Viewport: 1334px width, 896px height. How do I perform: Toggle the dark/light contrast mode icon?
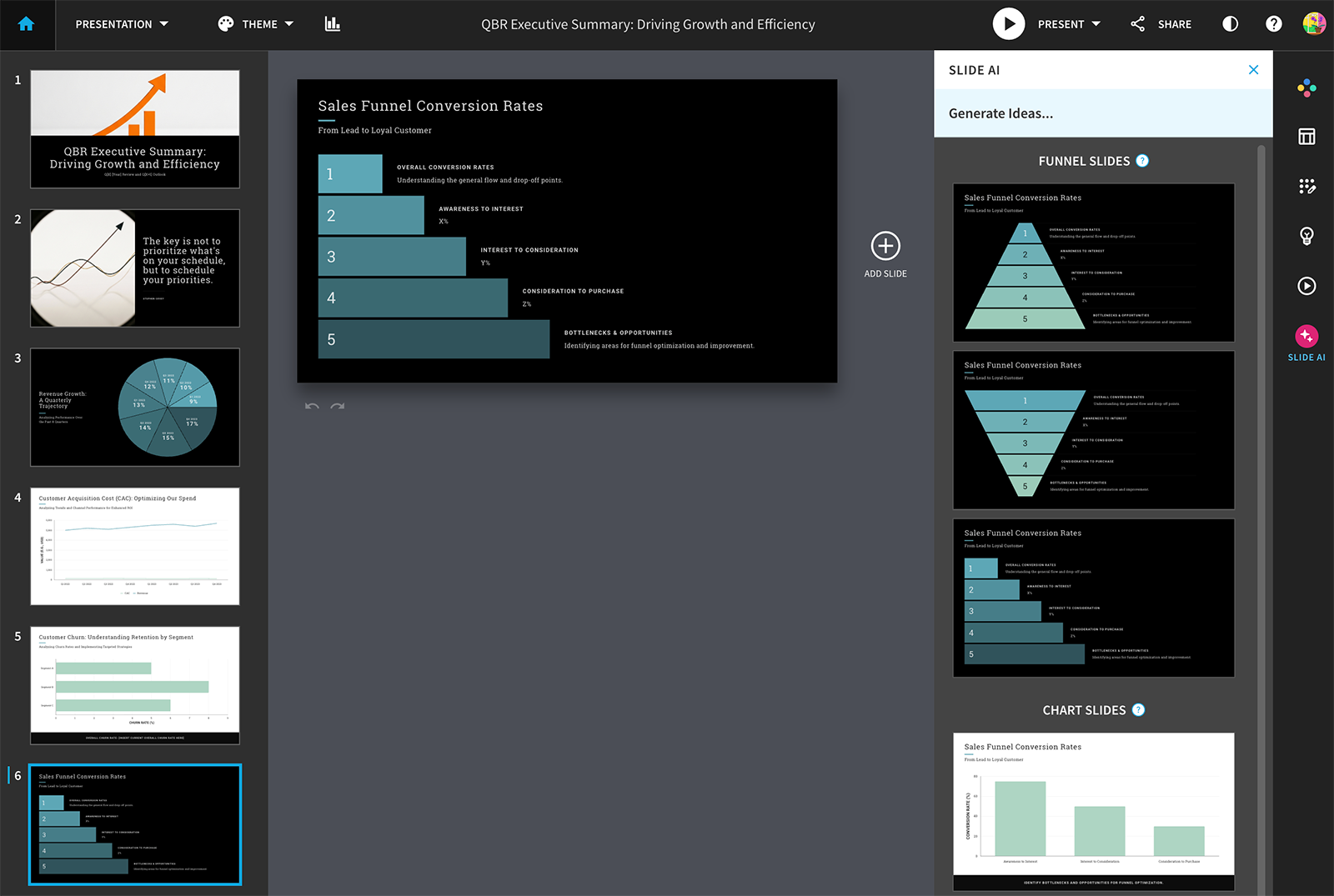point(1230,24)
